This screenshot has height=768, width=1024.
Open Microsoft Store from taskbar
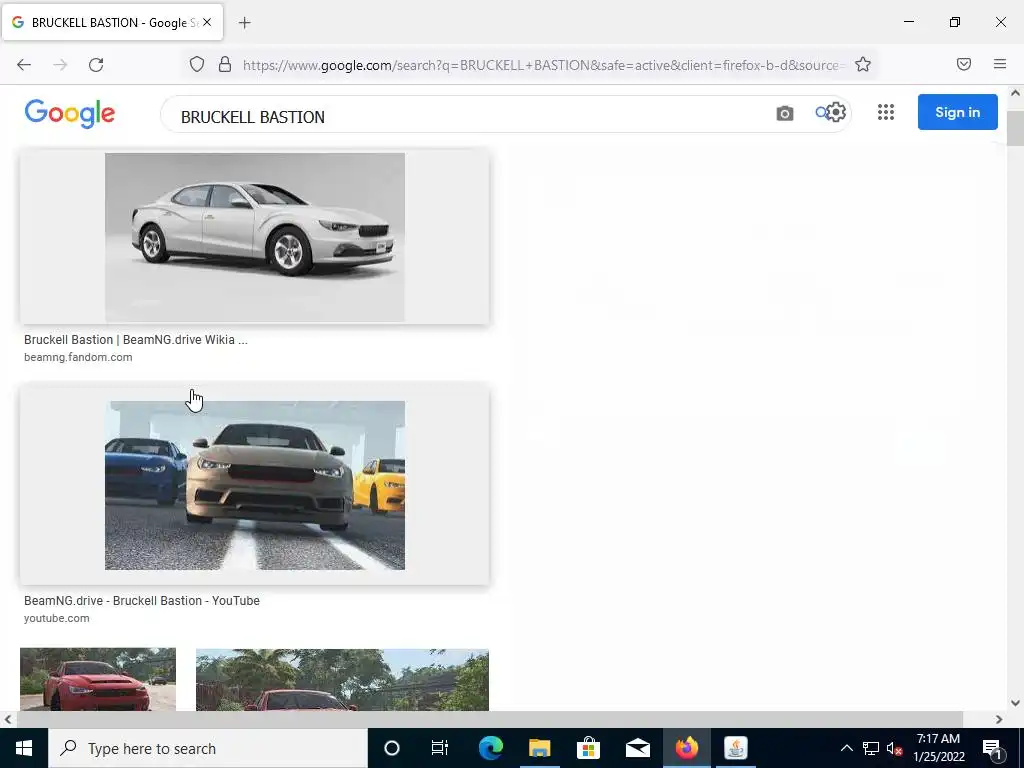[588, 748]
